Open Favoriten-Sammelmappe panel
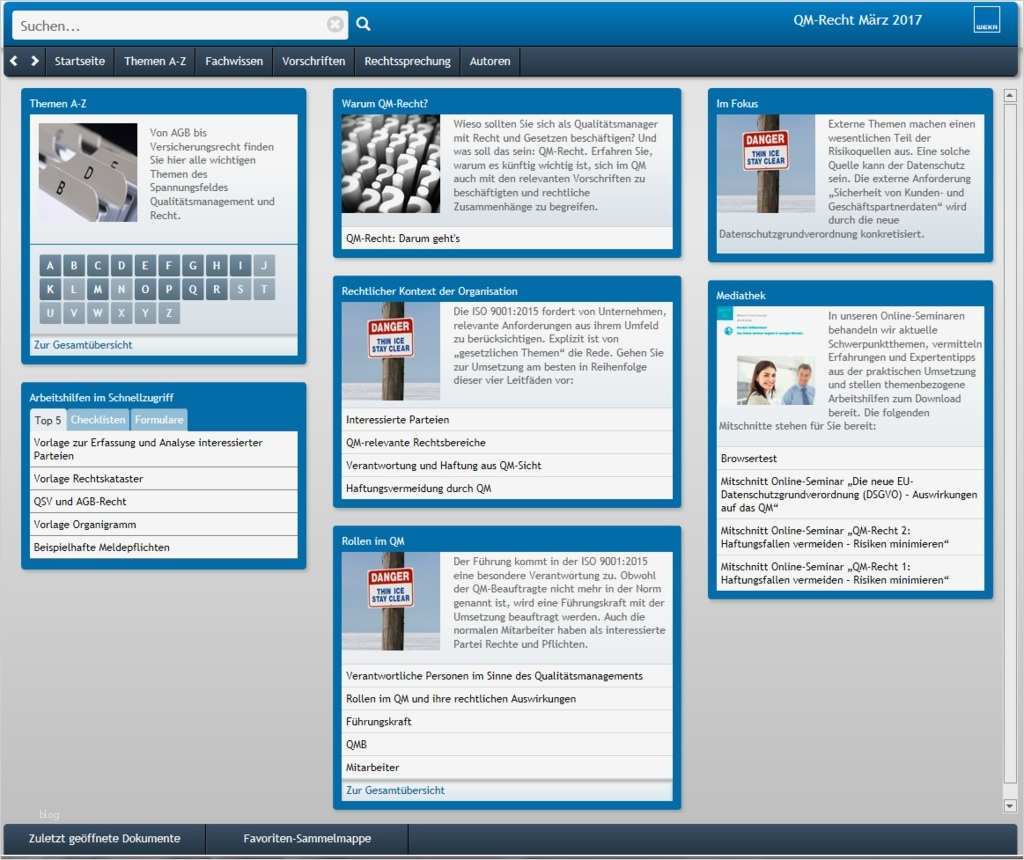The image size is (1024, 860). [307, 838]
